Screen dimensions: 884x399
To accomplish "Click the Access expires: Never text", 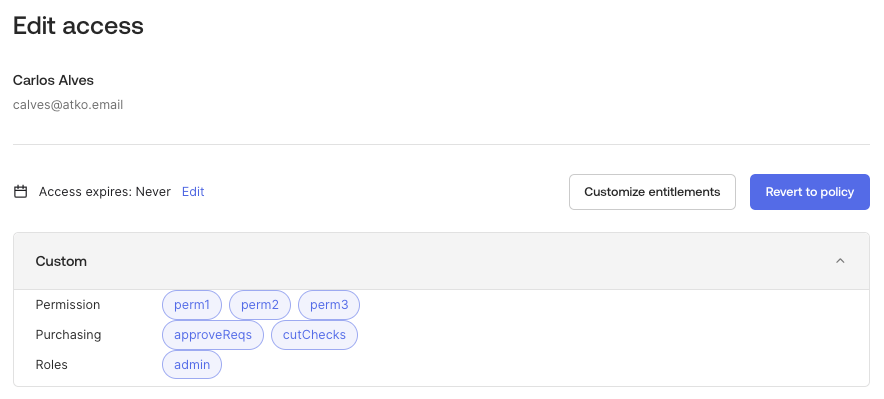I will pos(104,192).
